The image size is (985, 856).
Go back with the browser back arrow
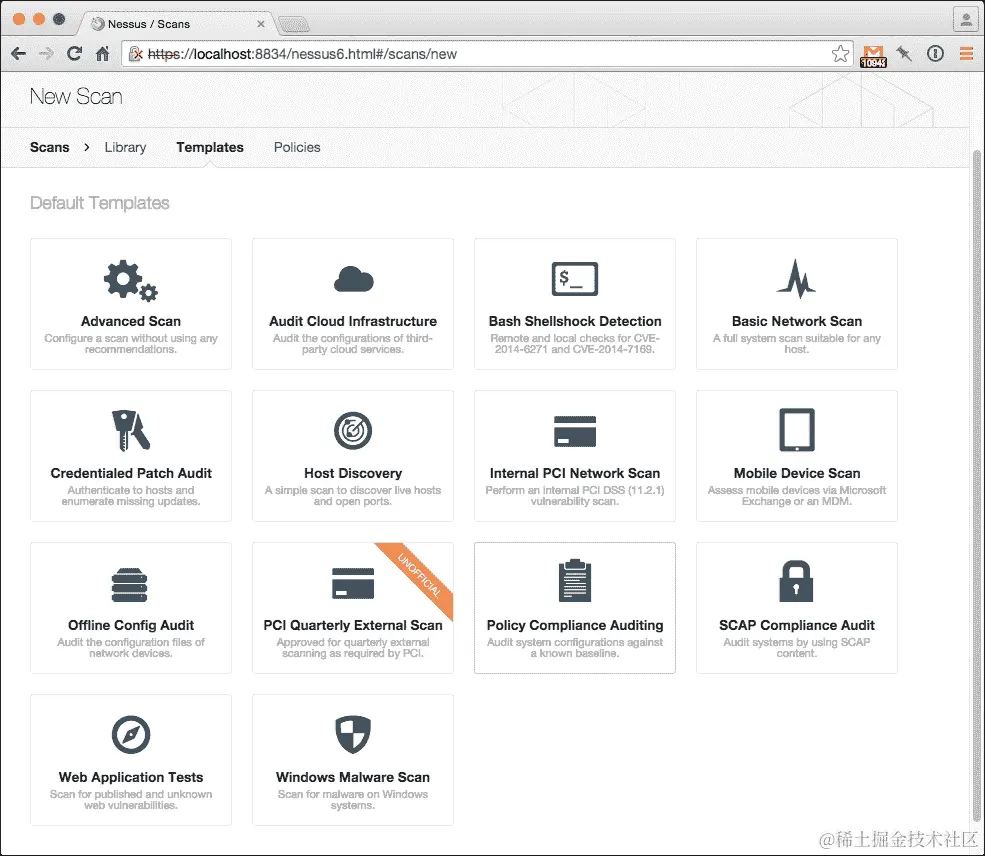pyautogui.click(x=18, y=54)
